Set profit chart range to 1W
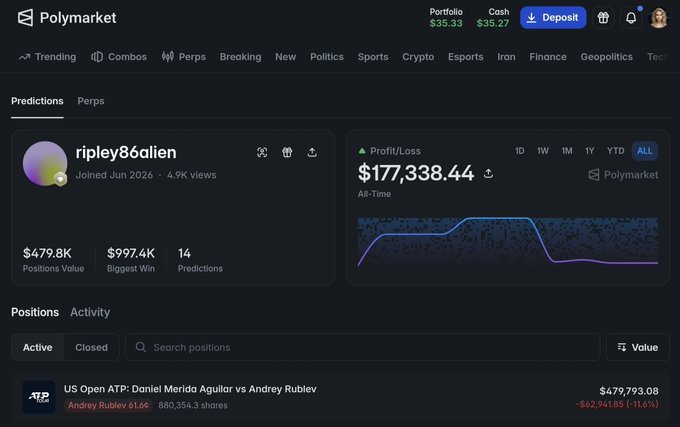The width and height of the screenshot is (680, 427). [543, 151]
